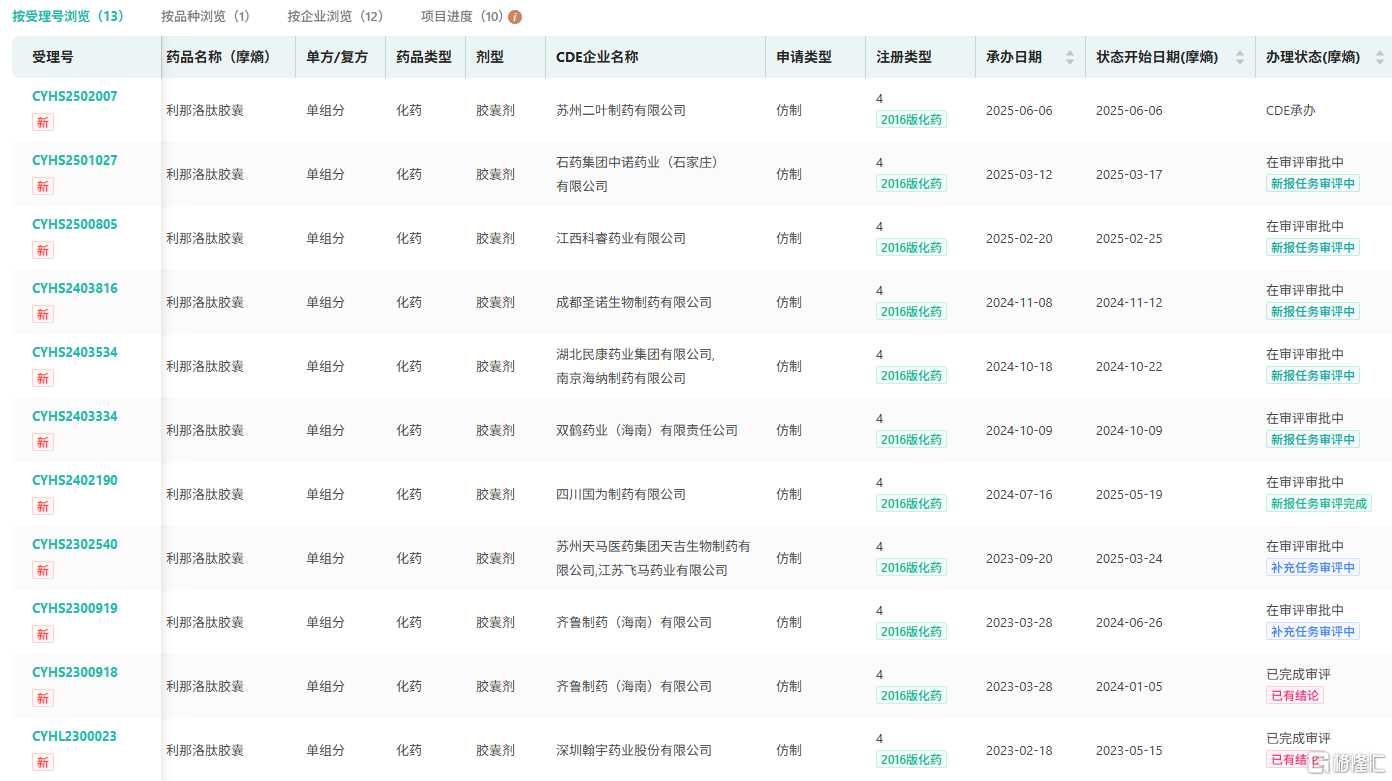Click the 单方/复方 column header
1392x781 pixels.
(337, 58)
